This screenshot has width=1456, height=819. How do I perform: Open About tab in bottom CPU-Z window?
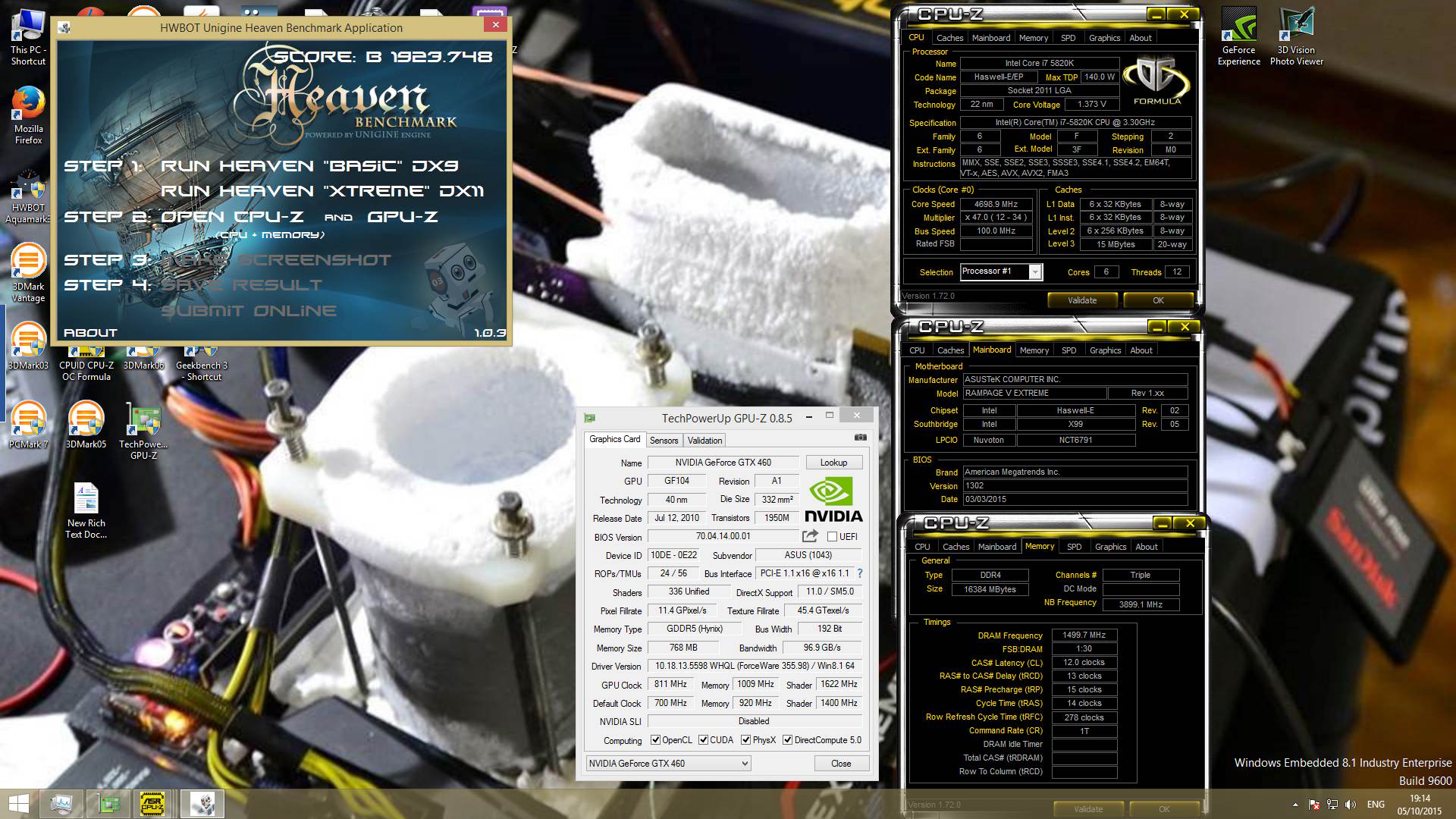[1147, 547]
